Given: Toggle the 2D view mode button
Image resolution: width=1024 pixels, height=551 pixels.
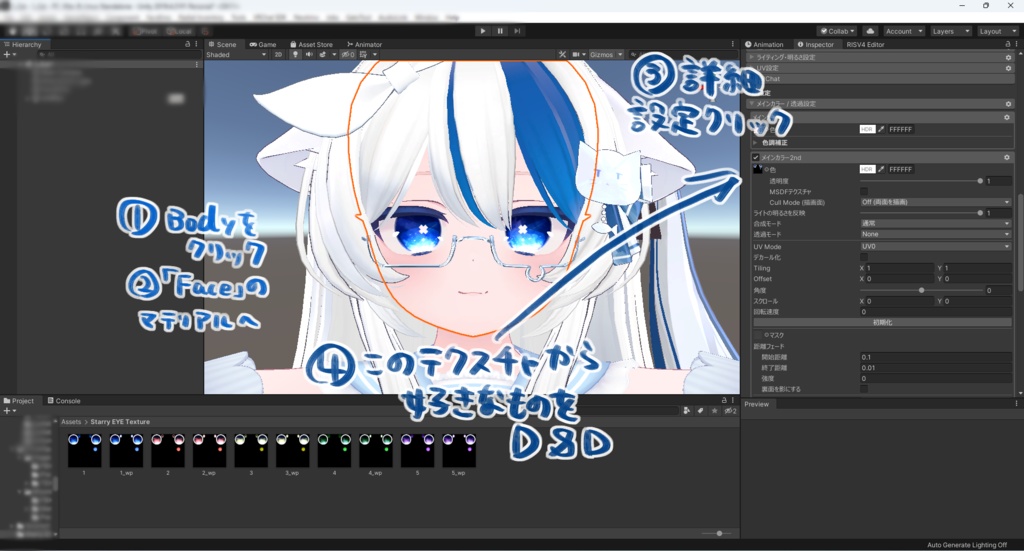Looking at the screenshot, I should pos(278,55).
